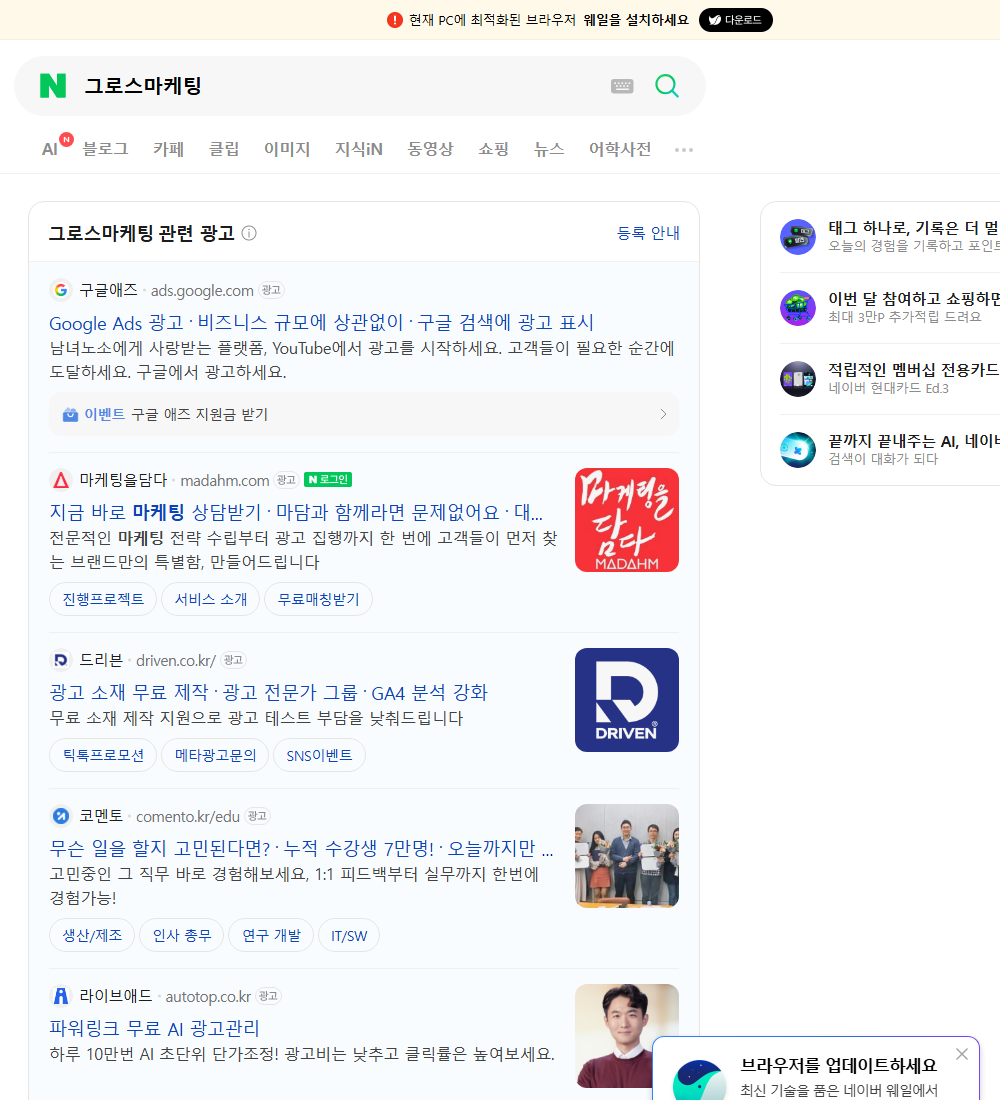Click the madahm.com URL text
This screenshot has width=1000, height=1100.
coord(225,481)
